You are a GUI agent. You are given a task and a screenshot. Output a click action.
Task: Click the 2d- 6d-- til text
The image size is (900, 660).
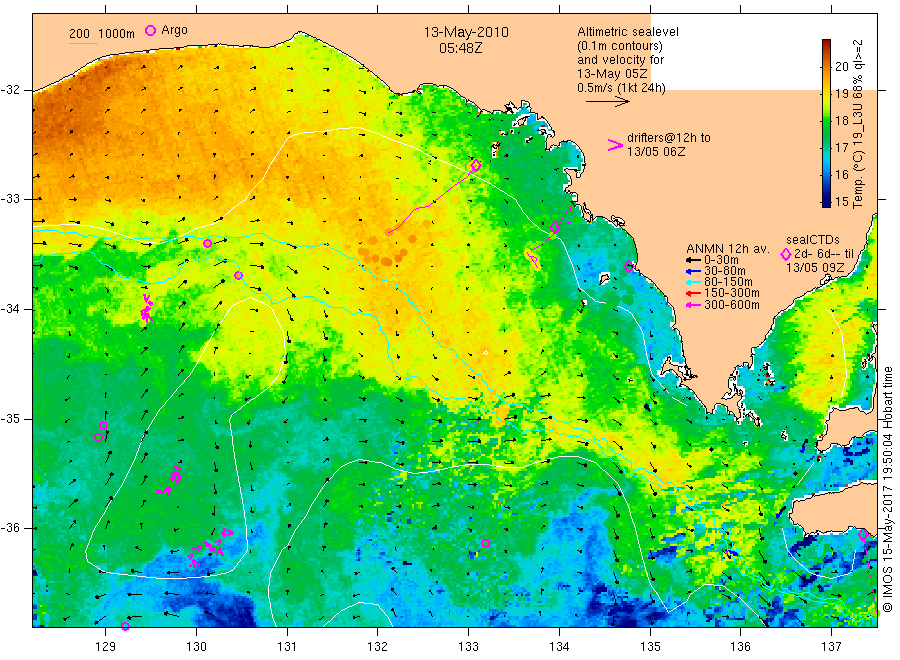[x=824, y=254]
